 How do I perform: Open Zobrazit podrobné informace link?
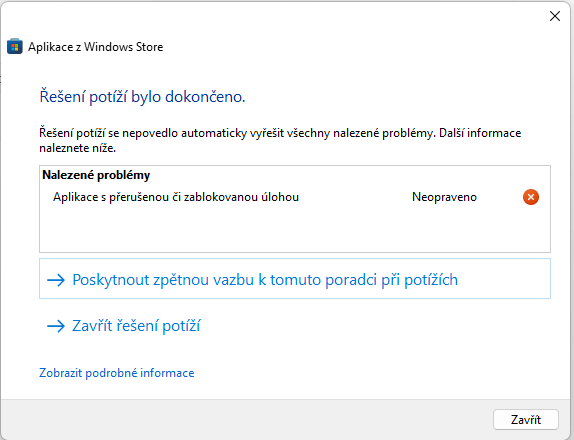(117, 373)
